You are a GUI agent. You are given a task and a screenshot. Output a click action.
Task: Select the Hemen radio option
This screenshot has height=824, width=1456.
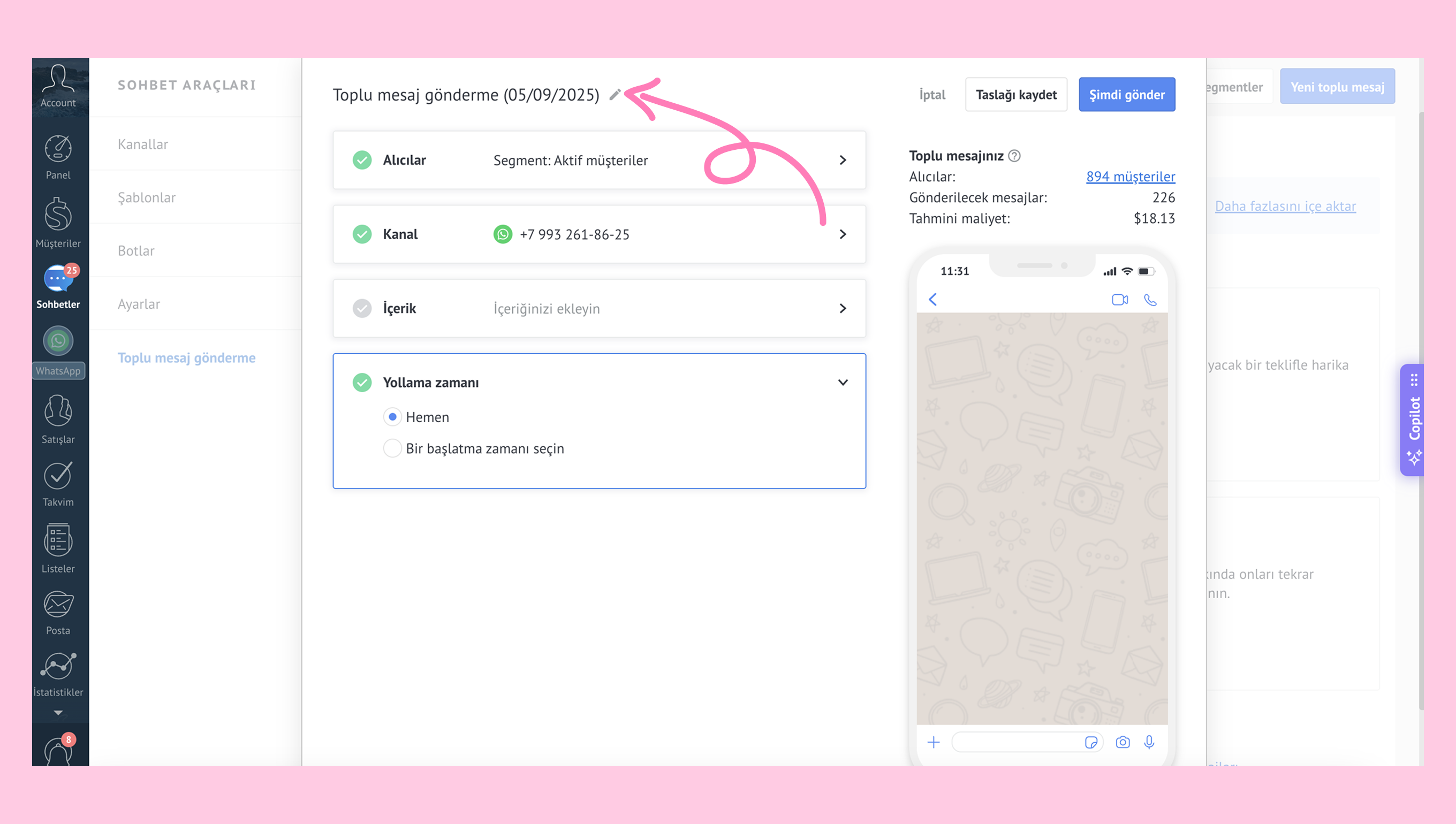[392, 417]
